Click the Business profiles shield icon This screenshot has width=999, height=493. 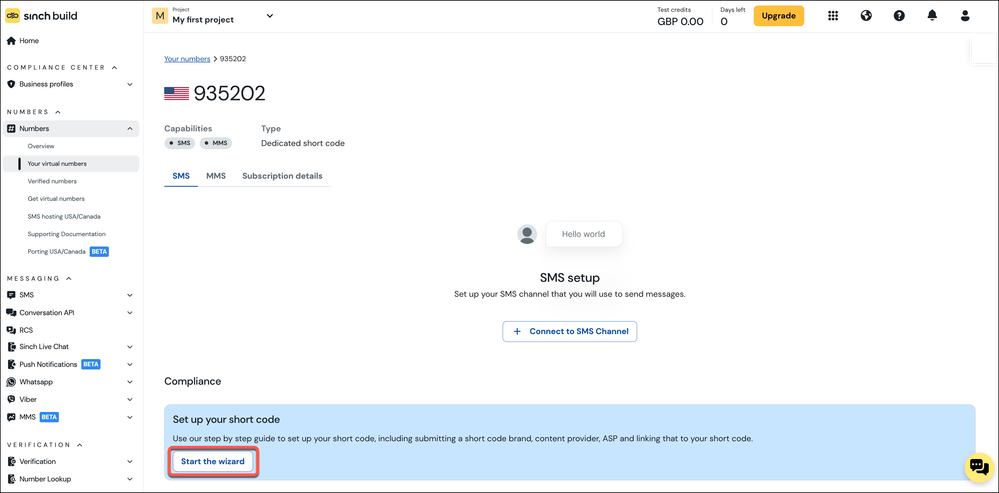(x=11, y=84)
